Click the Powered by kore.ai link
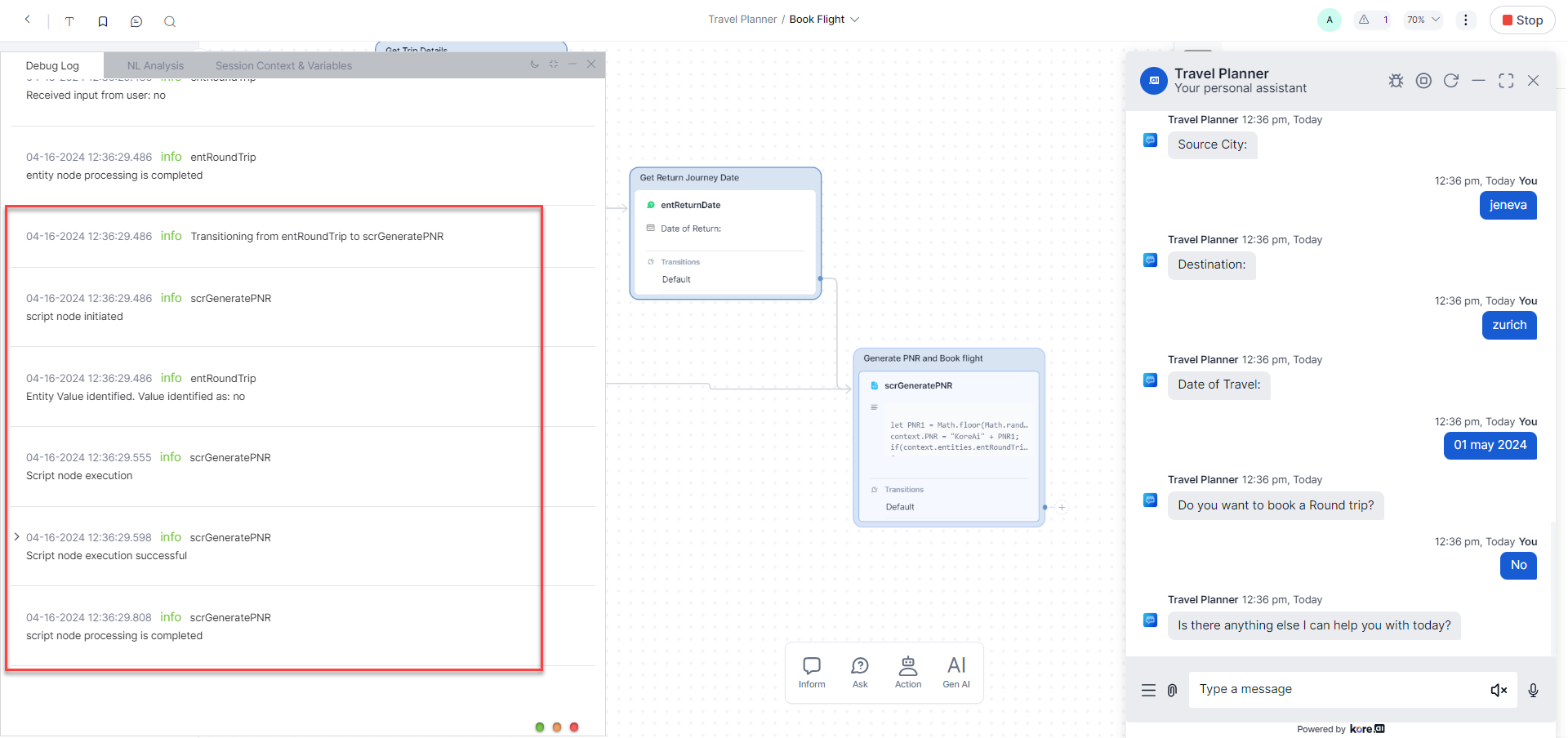This screenshot has width=1568, height=738. click(x=1340, y=728)
